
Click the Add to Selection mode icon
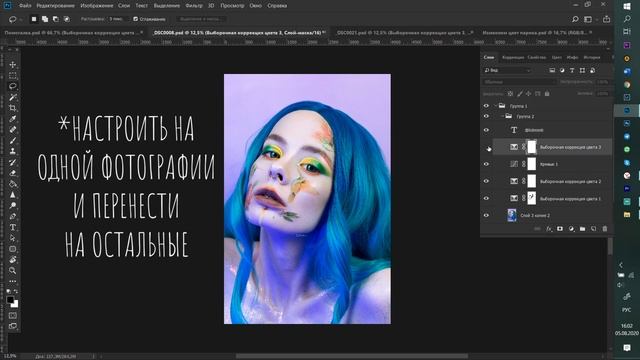click(x=45, y=19)
